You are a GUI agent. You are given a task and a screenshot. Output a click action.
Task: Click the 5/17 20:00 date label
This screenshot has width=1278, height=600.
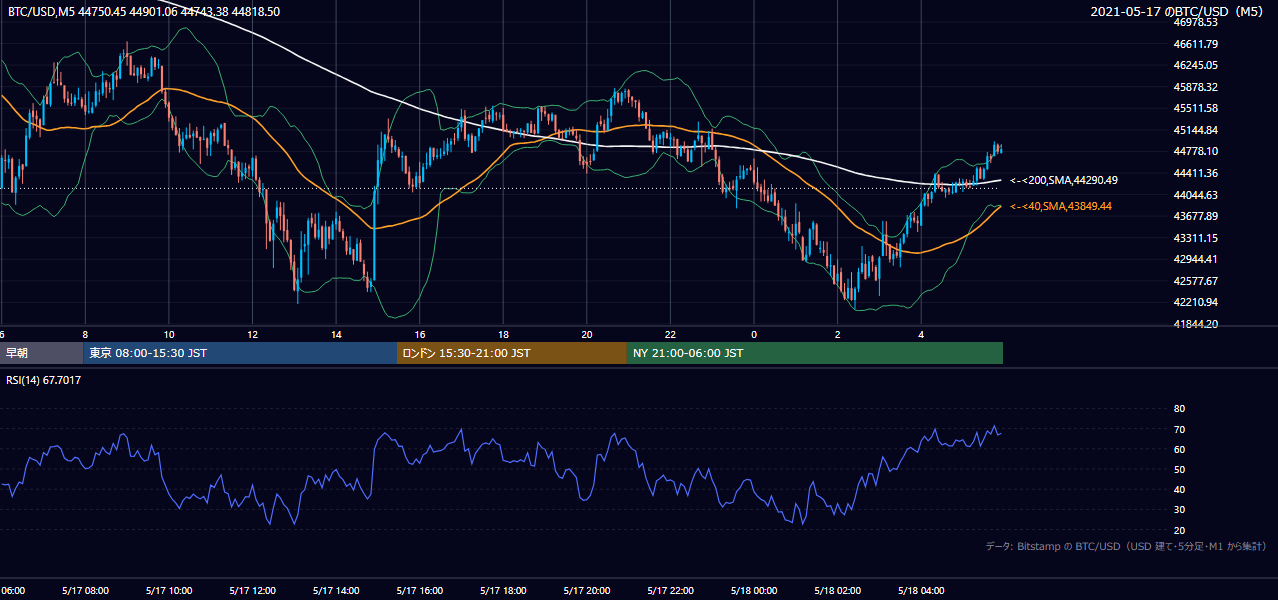[x=587, y=590]
